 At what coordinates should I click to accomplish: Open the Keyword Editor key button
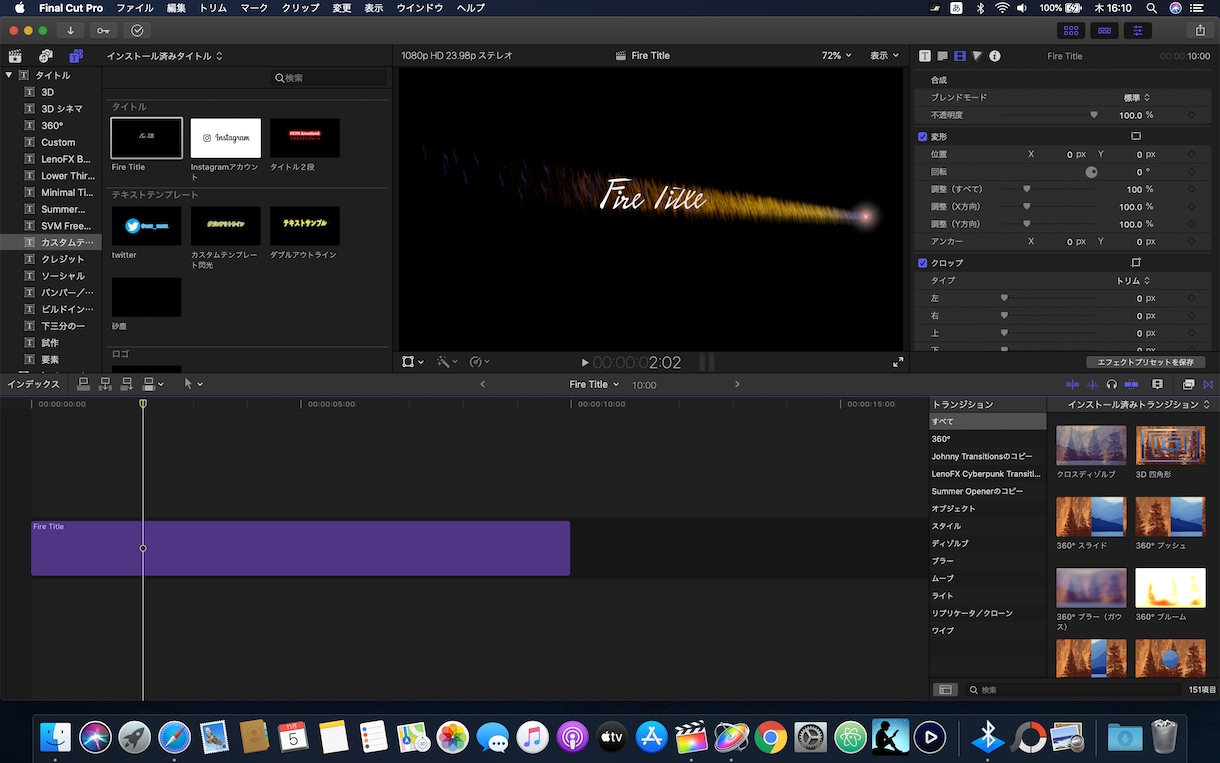point(103,30)
